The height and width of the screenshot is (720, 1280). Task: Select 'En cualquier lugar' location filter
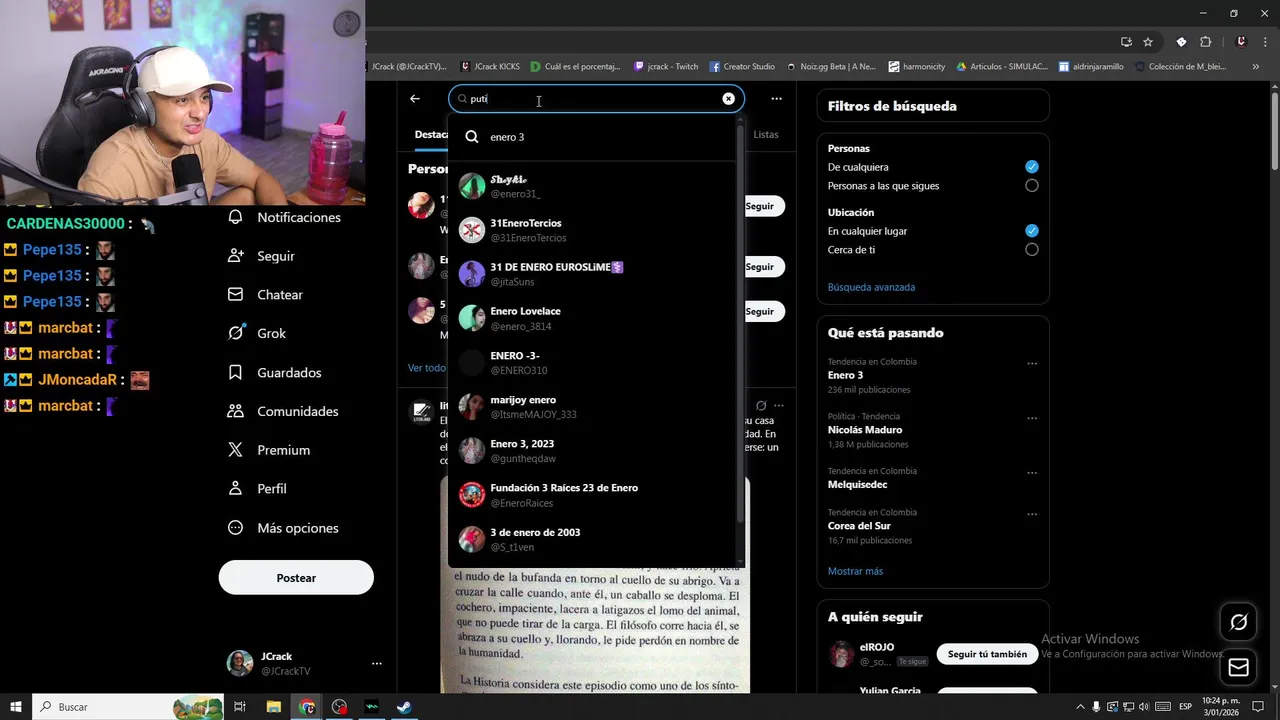click(1032, 231)
